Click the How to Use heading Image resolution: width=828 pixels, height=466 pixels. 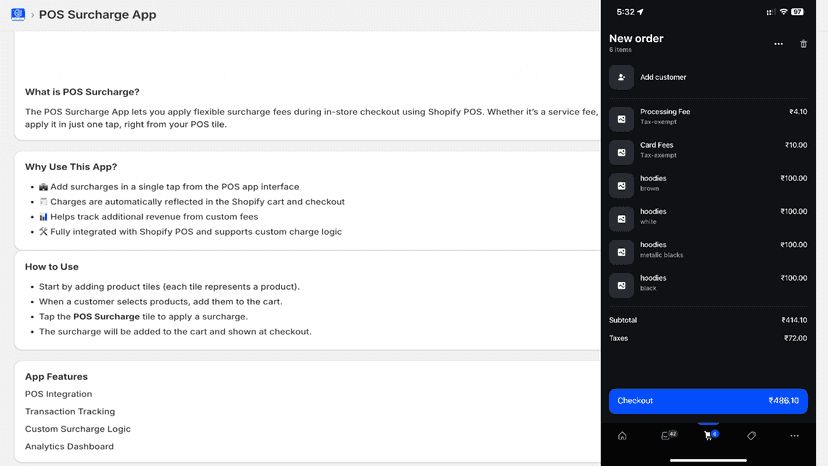click(52, 267)
